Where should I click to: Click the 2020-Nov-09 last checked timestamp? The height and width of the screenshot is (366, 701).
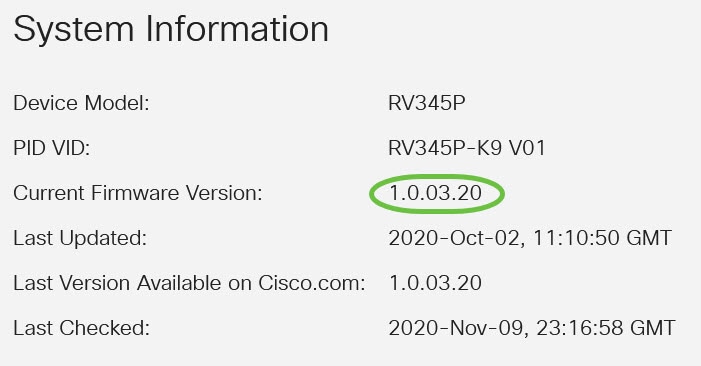(532, 328)
